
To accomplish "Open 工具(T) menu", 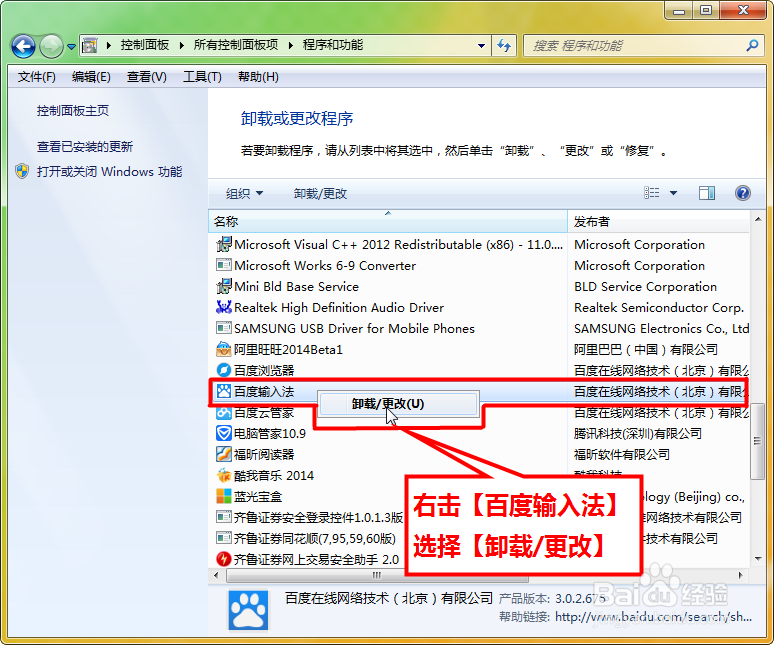I will [x=202, y=77].
